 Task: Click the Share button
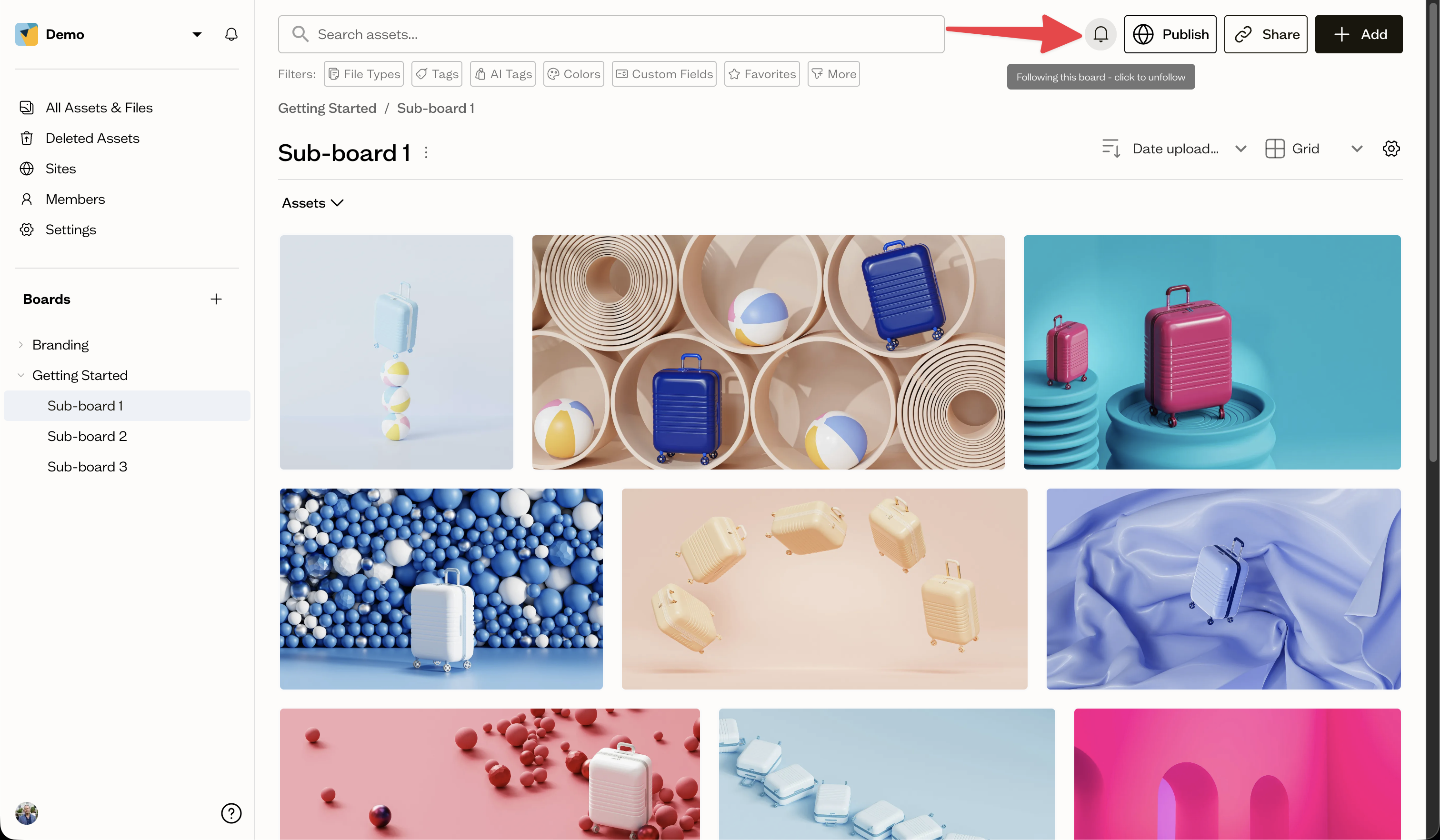(x=1265, y=34)
